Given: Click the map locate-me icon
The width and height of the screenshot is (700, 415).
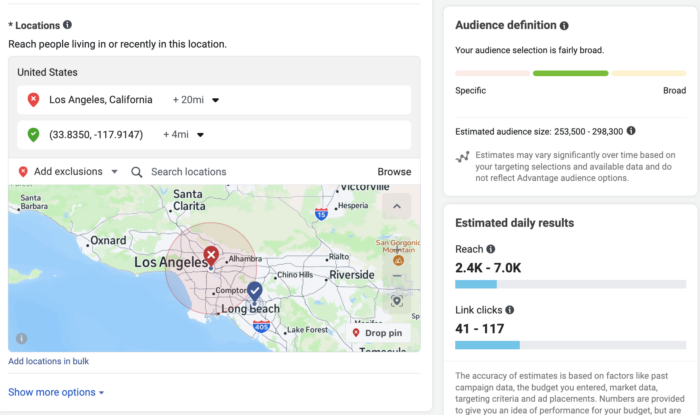Looking at the screenshot, I should pos(397,301).
